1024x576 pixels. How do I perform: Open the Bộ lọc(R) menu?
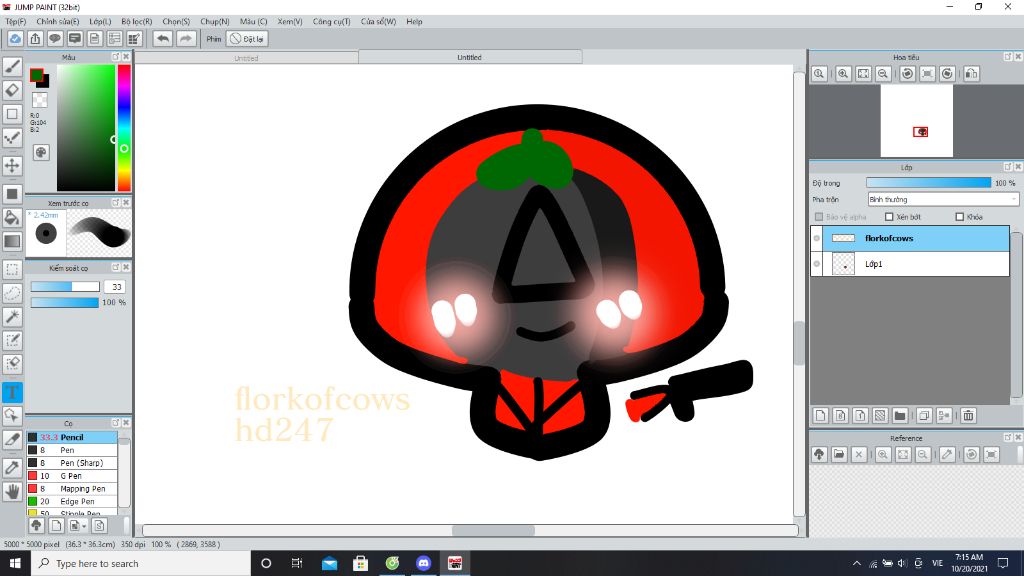(136, 22)
